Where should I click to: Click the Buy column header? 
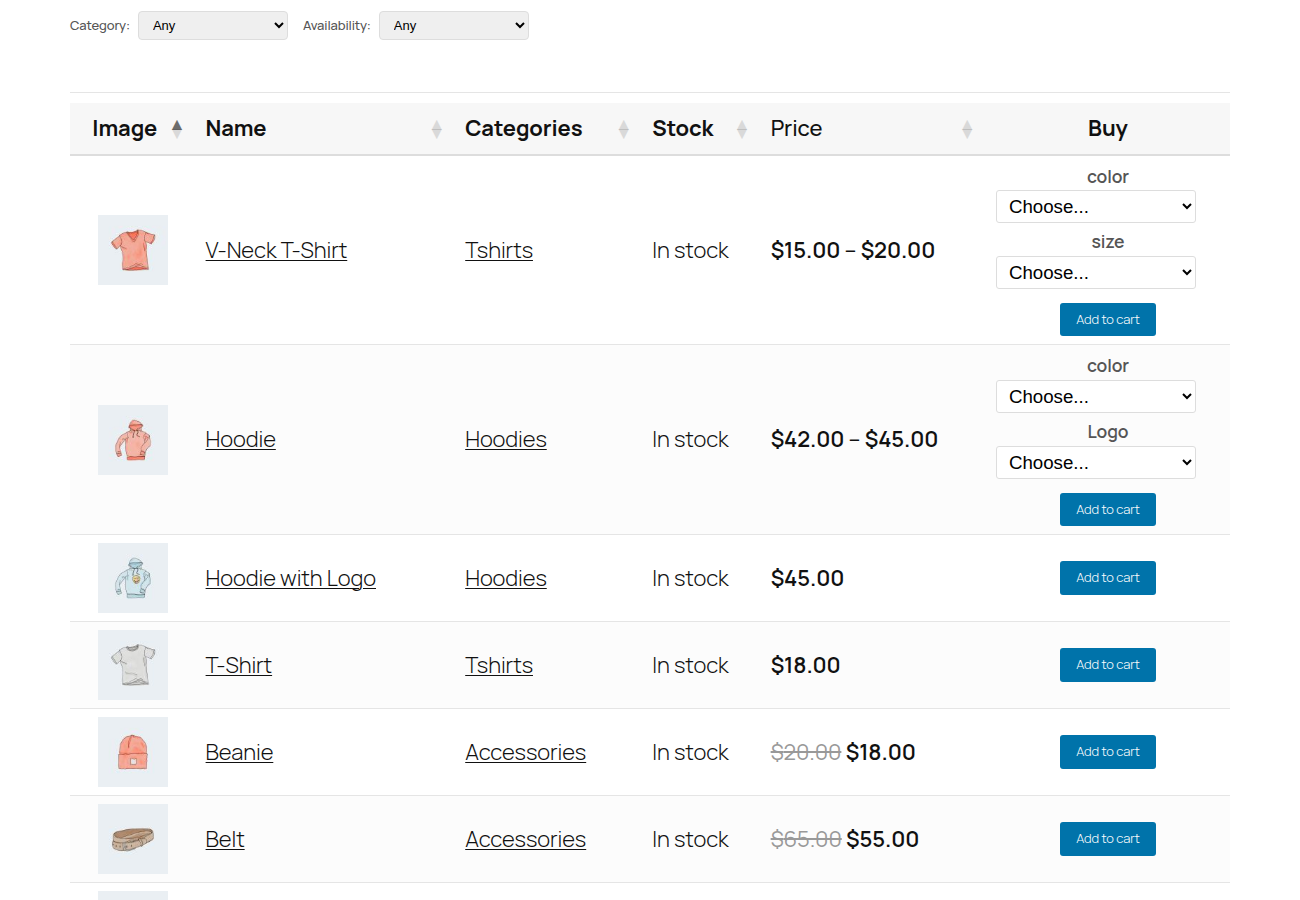click(x=1108, y=128)
